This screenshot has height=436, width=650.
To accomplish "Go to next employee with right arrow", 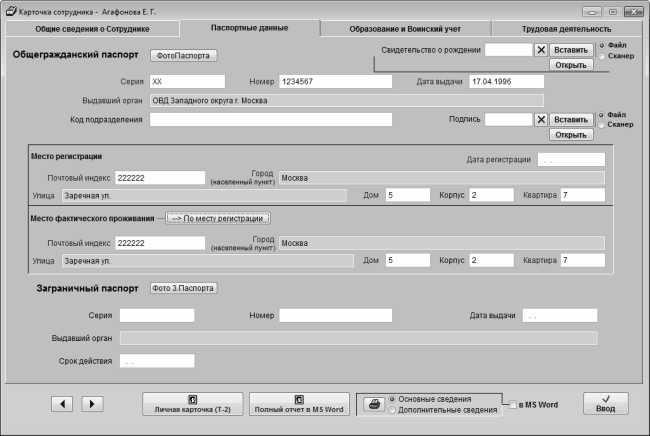I will pos(92,404).
